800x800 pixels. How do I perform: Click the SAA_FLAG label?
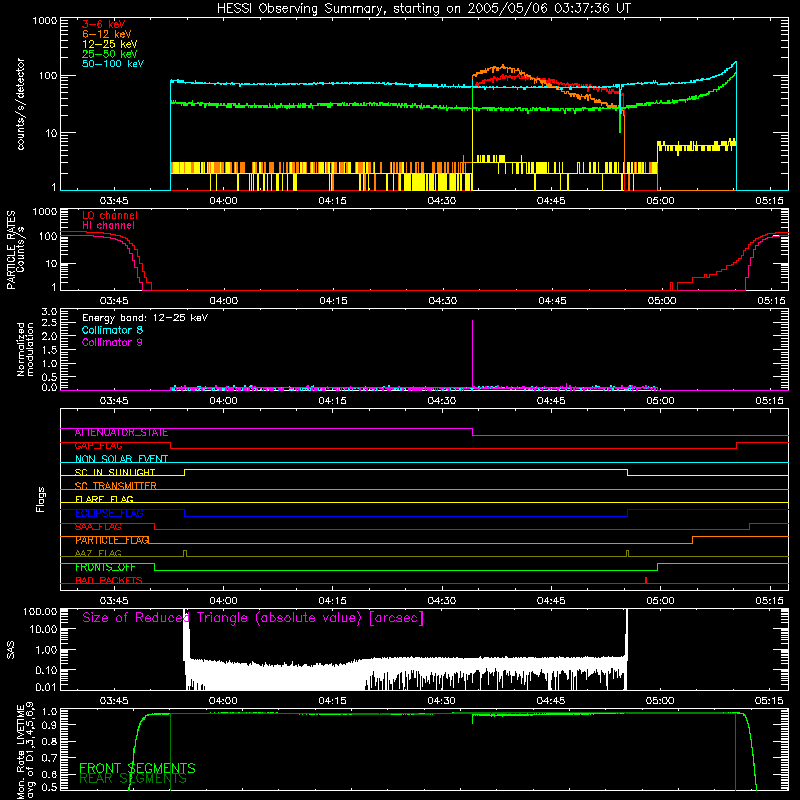98,527
